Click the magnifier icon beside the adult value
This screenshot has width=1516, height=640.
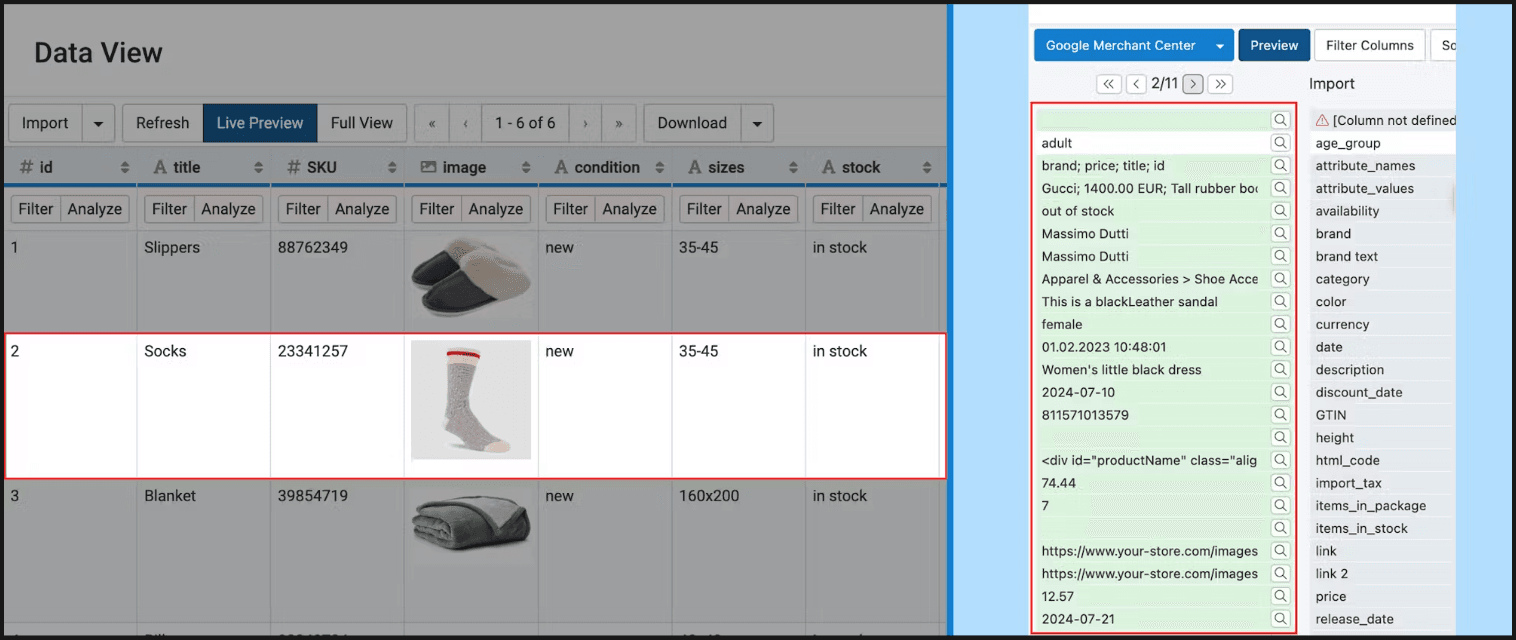pos(1280,143)
